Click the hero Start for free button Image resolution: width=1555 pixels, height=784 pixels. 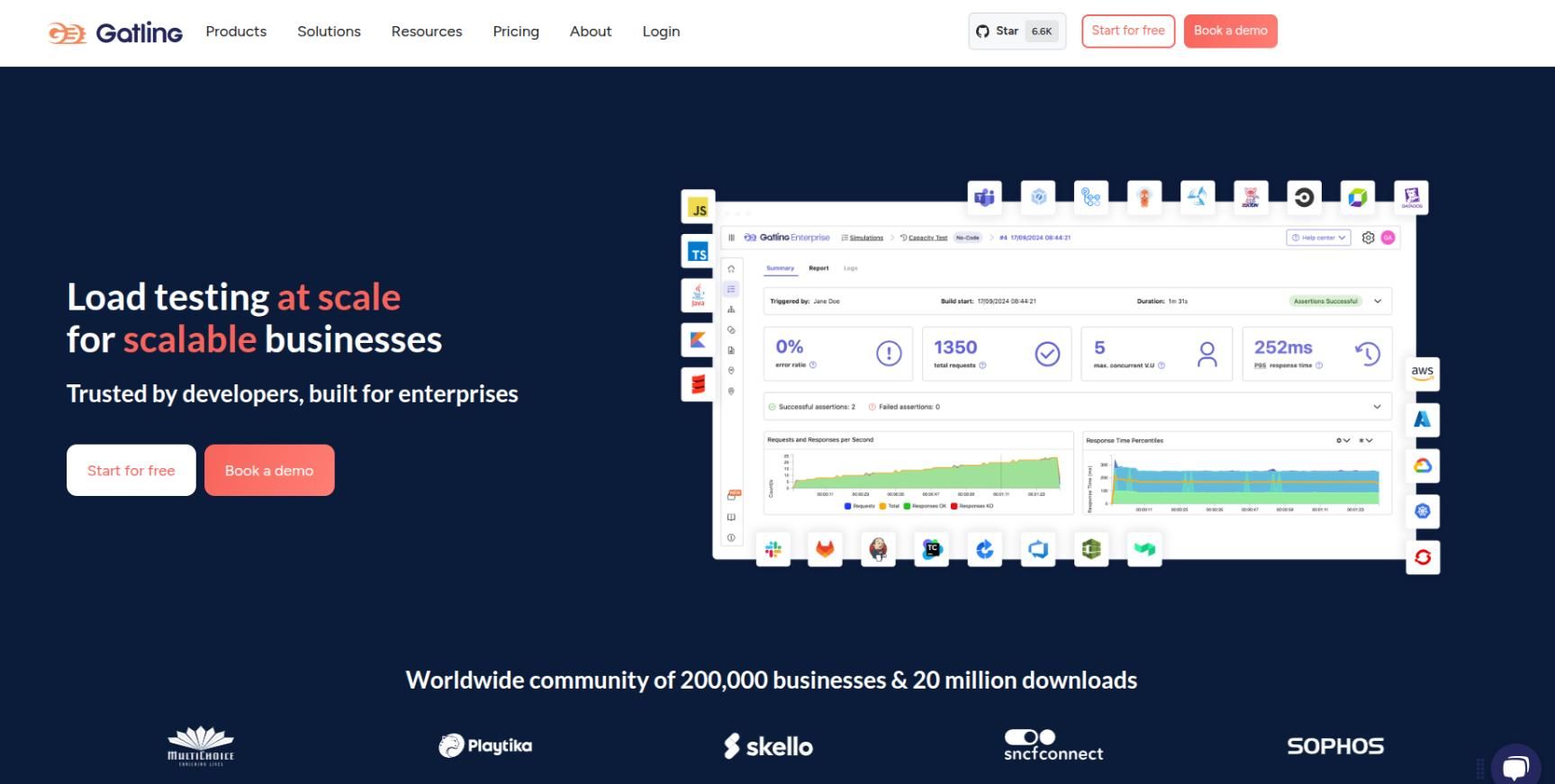click(131, 470)
